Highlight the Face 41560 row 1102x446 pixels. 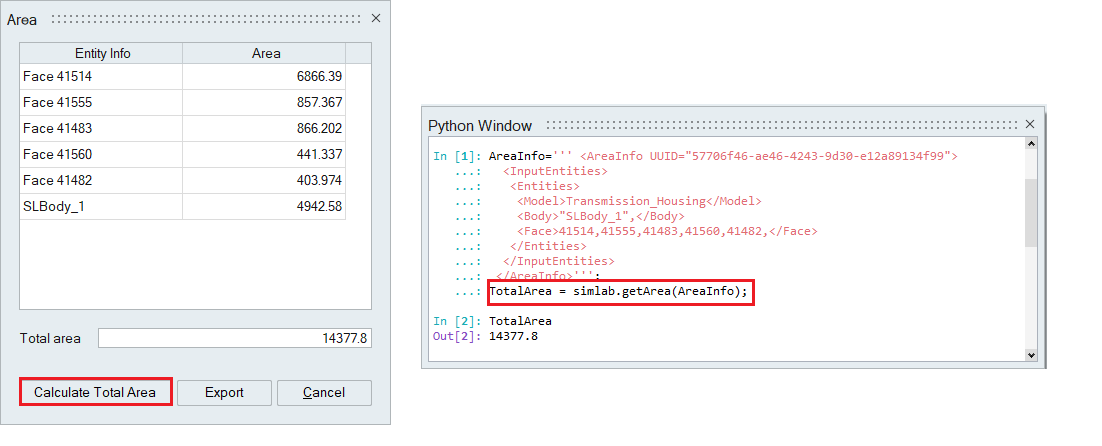[101, 154]
